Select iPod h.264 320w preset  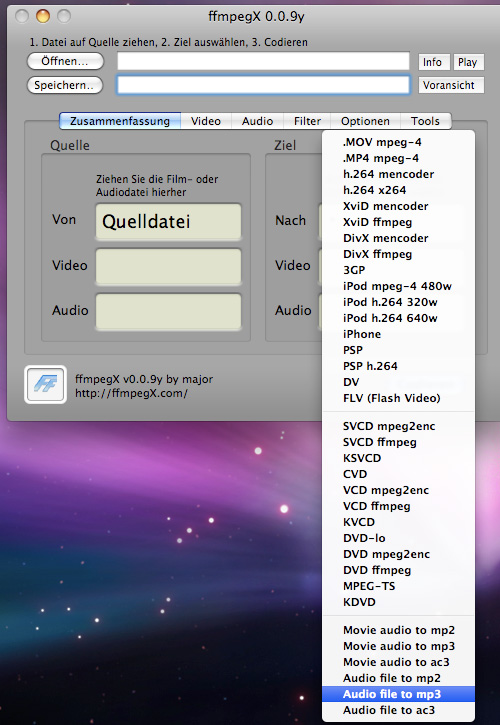pyautogui.click(x=398, y=302)
